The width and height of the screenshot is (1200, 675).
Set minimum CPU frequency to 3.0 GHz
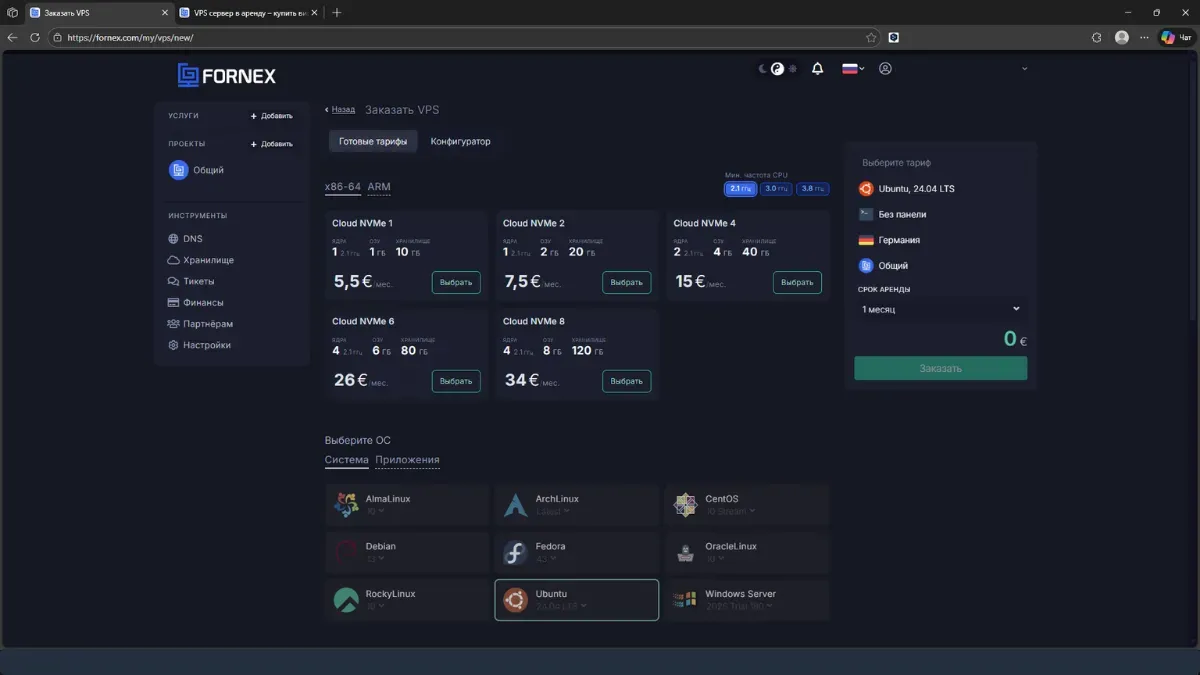(x=776, y=188)
